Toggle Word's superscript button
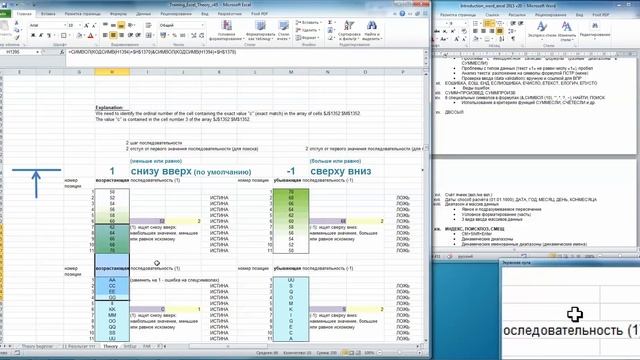 pyautogui.click(x=453, y=31)
